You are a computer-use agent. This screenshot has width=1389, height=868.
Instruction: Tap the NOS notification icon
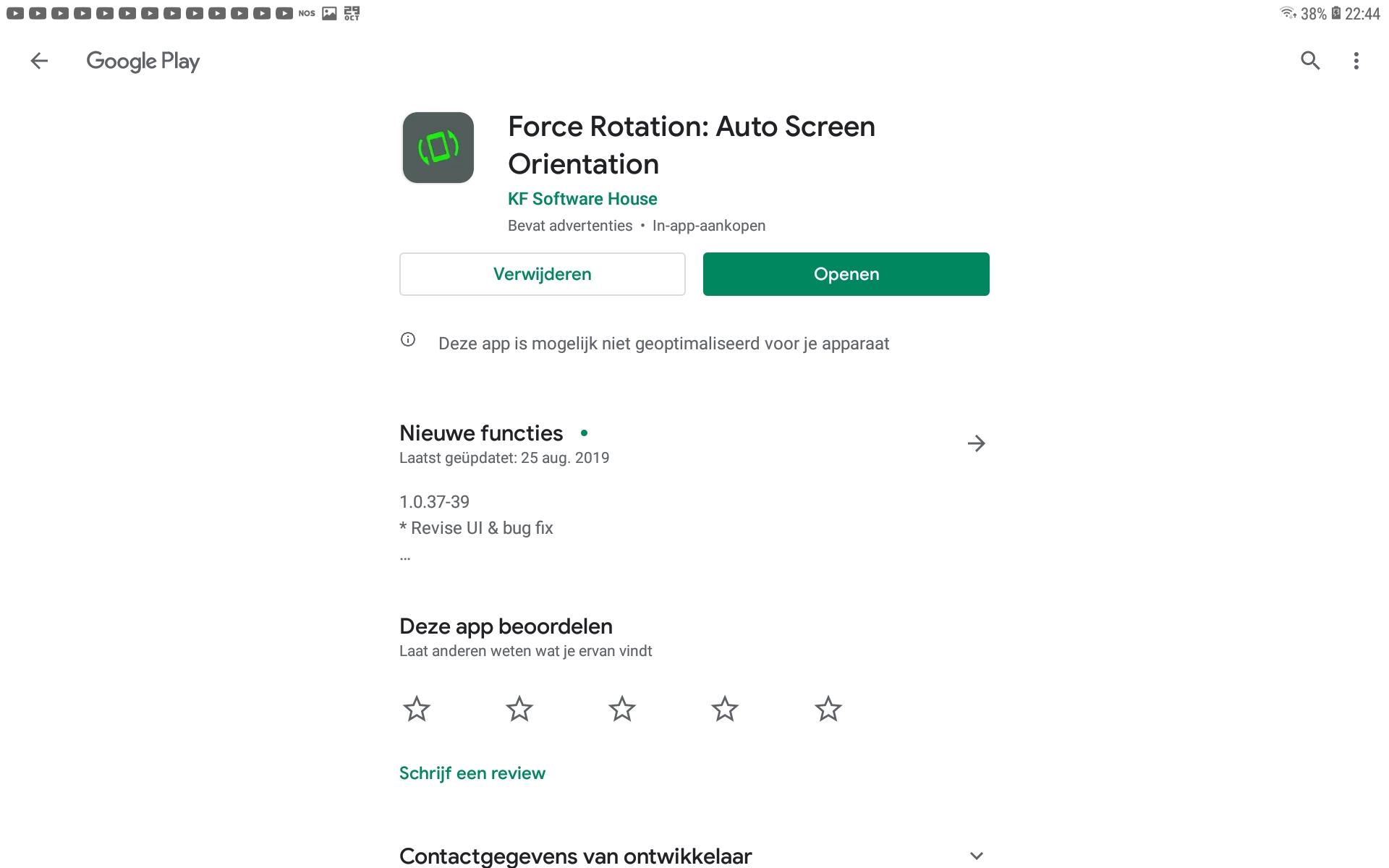point(307,13)
